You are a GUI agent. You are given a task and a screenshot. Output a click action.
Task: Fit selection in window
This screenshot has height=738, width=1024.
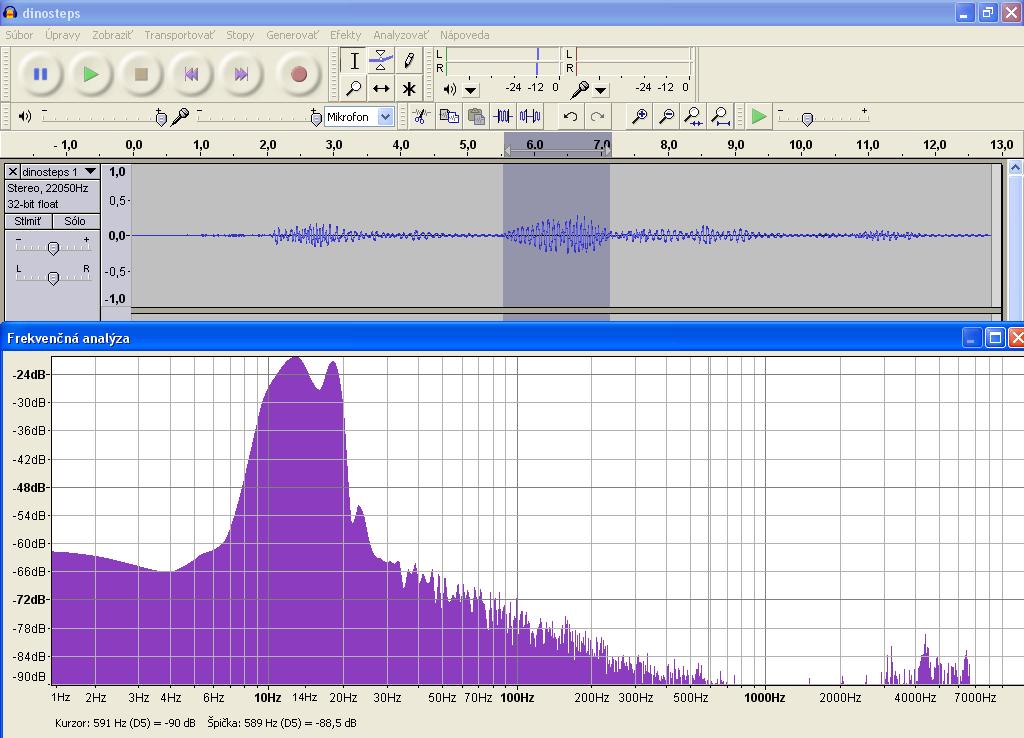(x=693, y=117)
